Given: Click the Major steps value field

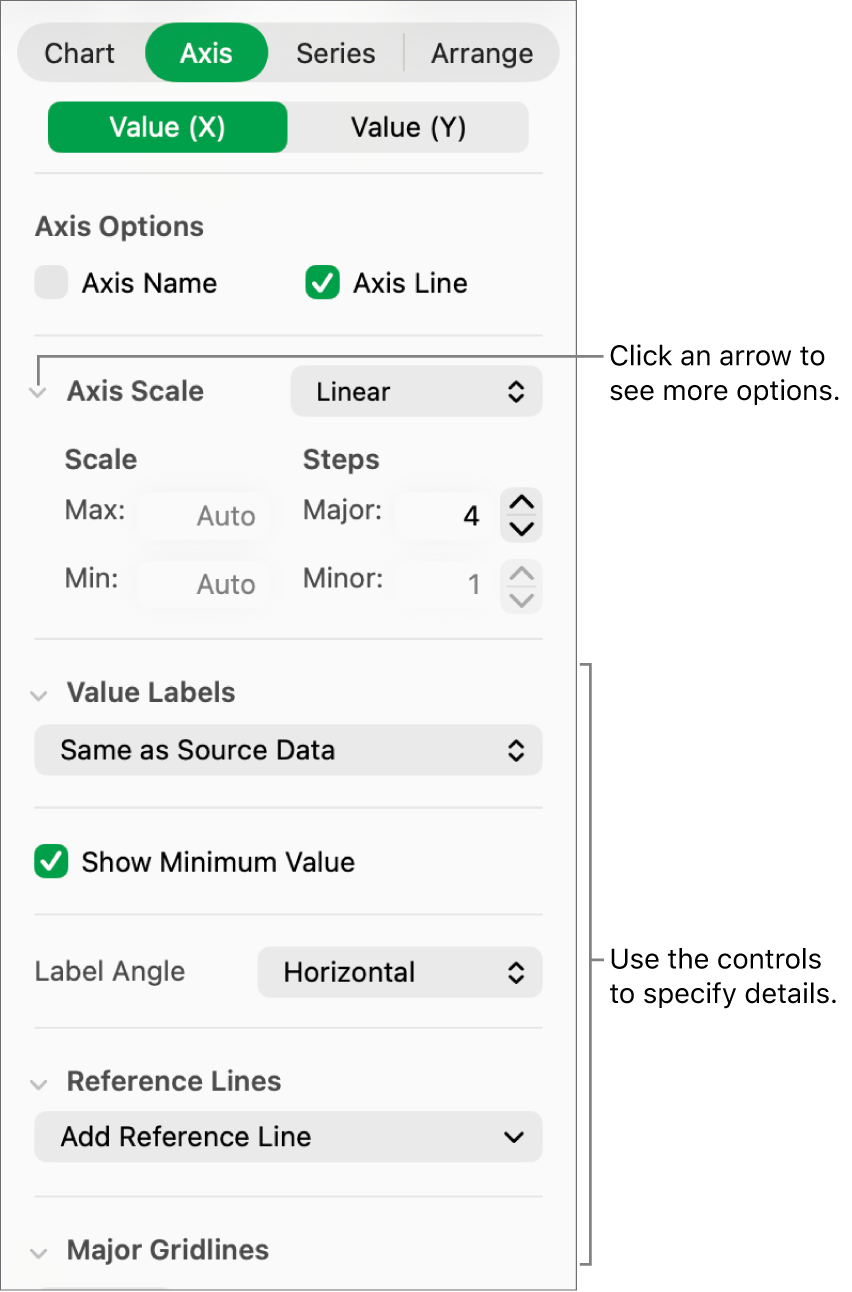Looking at the screenshot, I should (x=443, y=516).
